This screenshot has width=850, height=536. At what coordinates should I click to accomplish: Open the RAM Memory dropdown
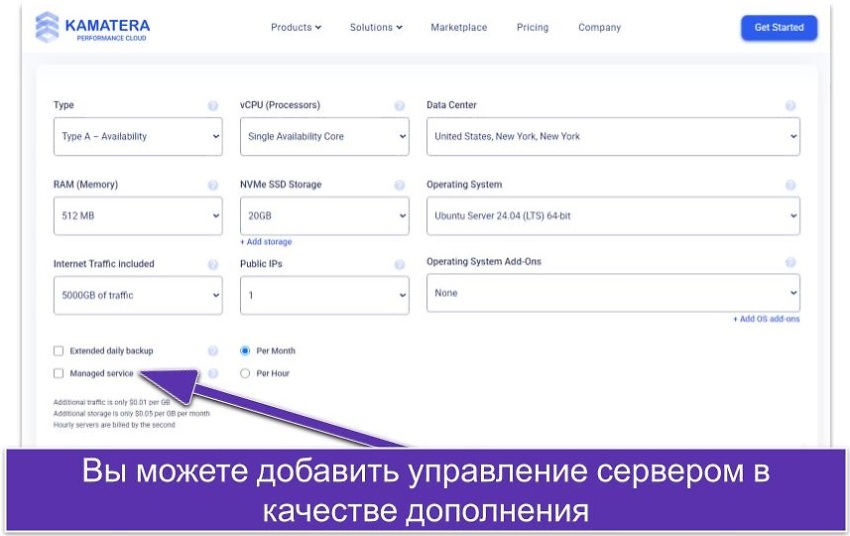(138, 216)
